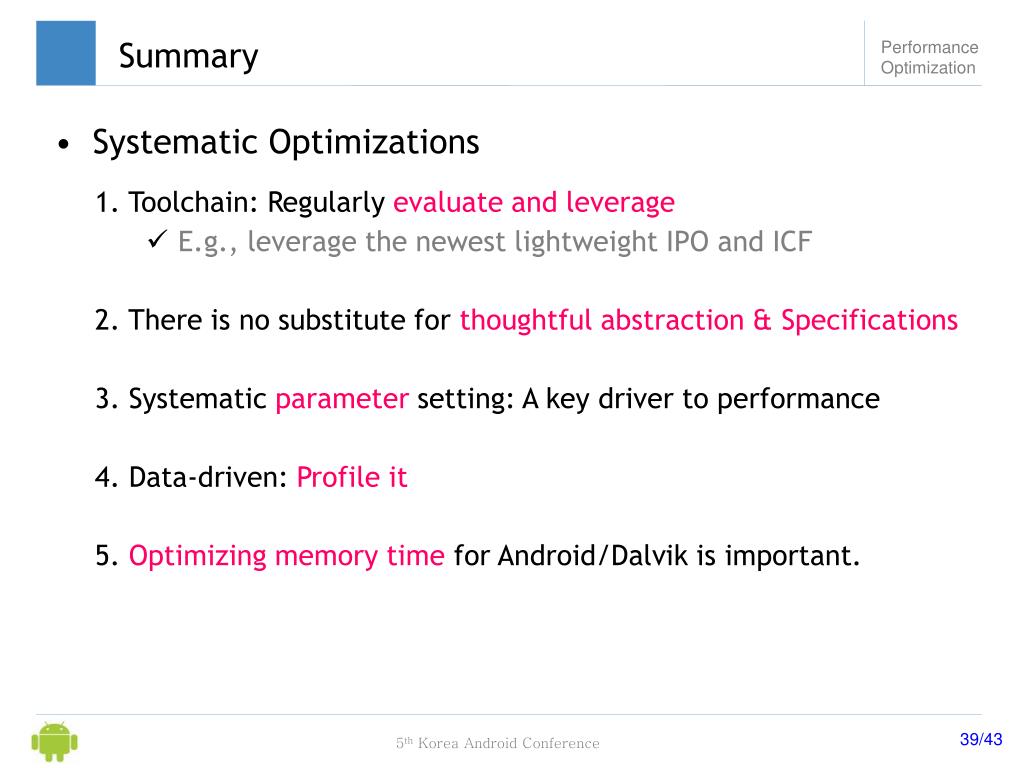The height and width of the screenshot is (768, 1024).
Task: Click the Systematic Optimizations heading
Action: click(x=286, y=142)
